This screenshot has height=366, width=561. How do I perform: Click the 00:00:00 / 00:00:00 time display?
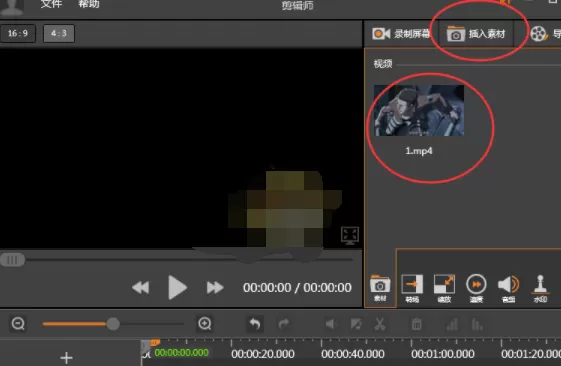[x=297, y=288]
